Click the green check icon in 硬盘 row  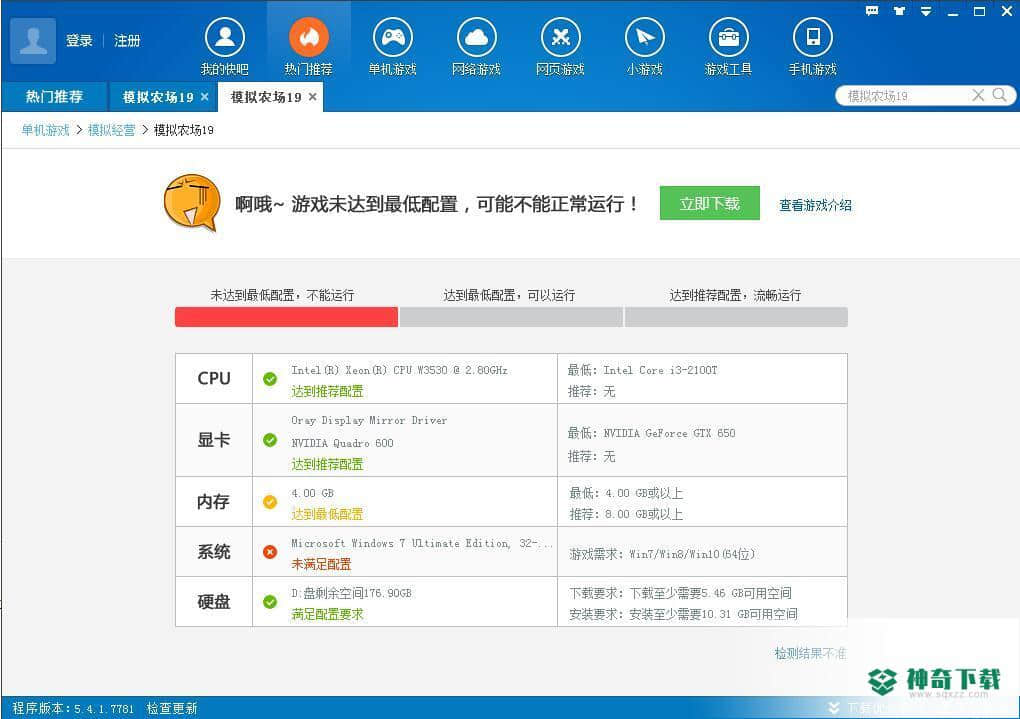[x=270, y=602]
